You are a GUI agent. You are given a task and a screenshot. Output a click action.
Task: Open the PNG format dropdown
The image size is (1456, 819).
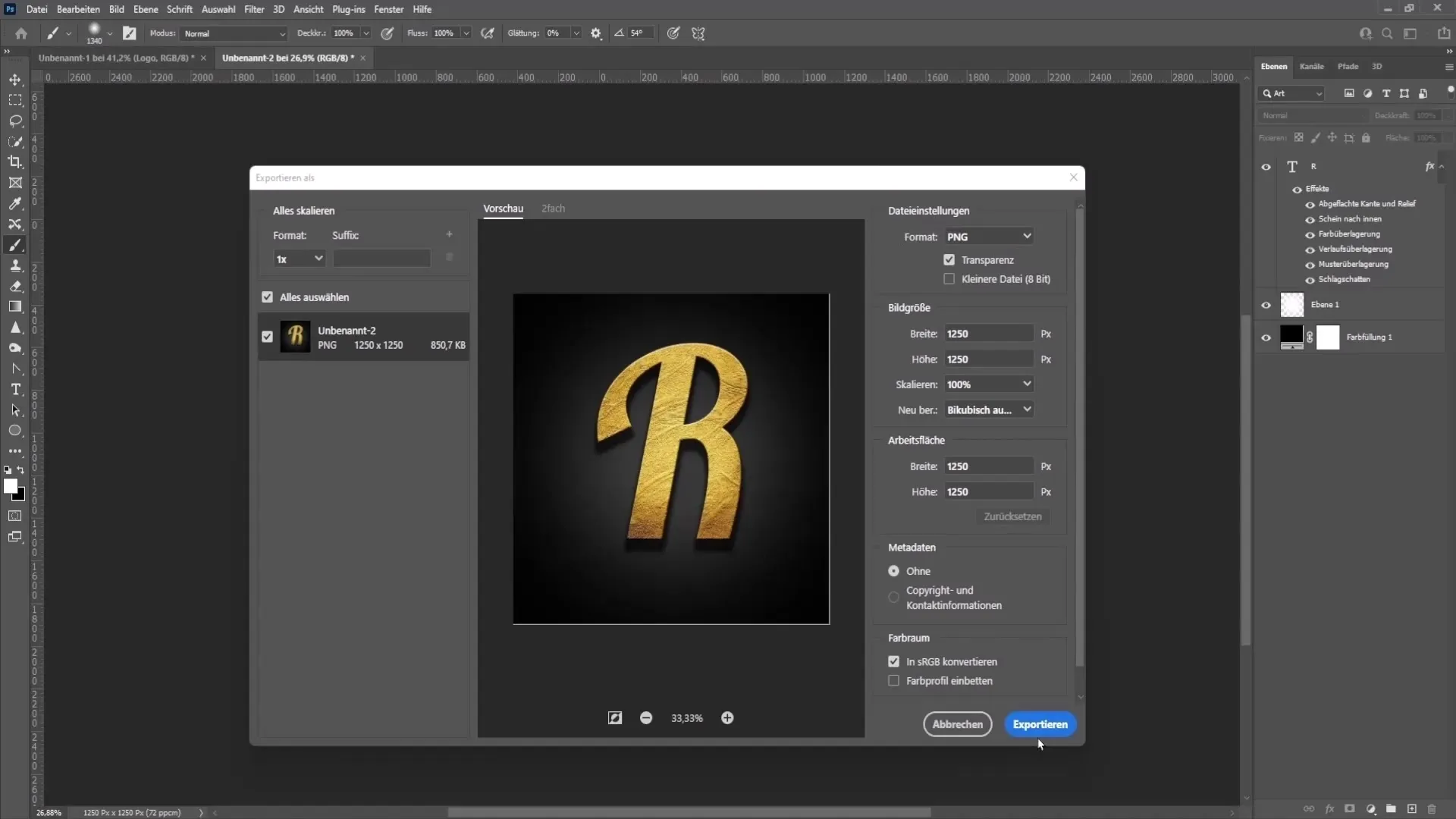tap(990, 237)
